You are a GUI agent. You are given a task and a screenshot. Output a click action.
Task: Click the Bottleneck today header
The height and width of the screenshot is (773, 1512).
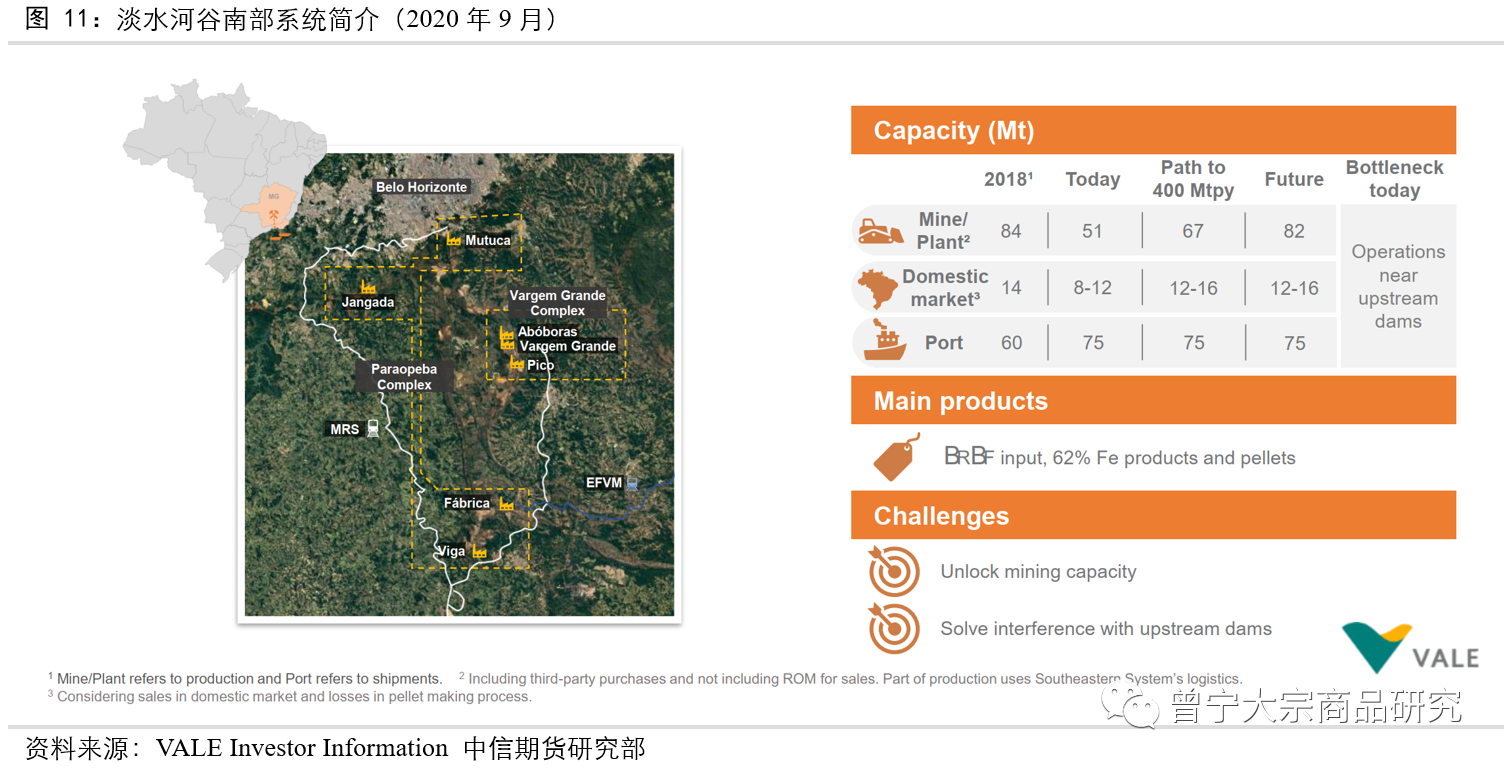point(1394,179)
